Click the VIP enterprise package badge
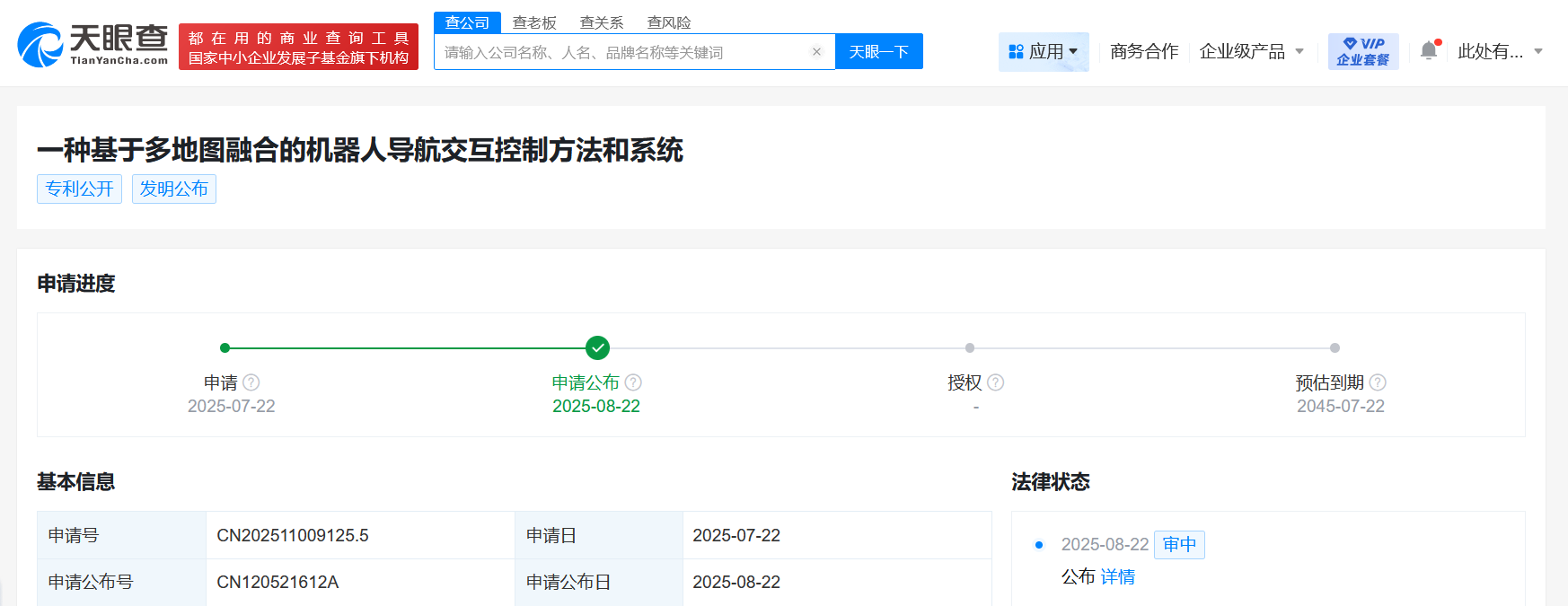Image resolution: width=1568 pixels, height=606 pixels. pos(1362,51)
